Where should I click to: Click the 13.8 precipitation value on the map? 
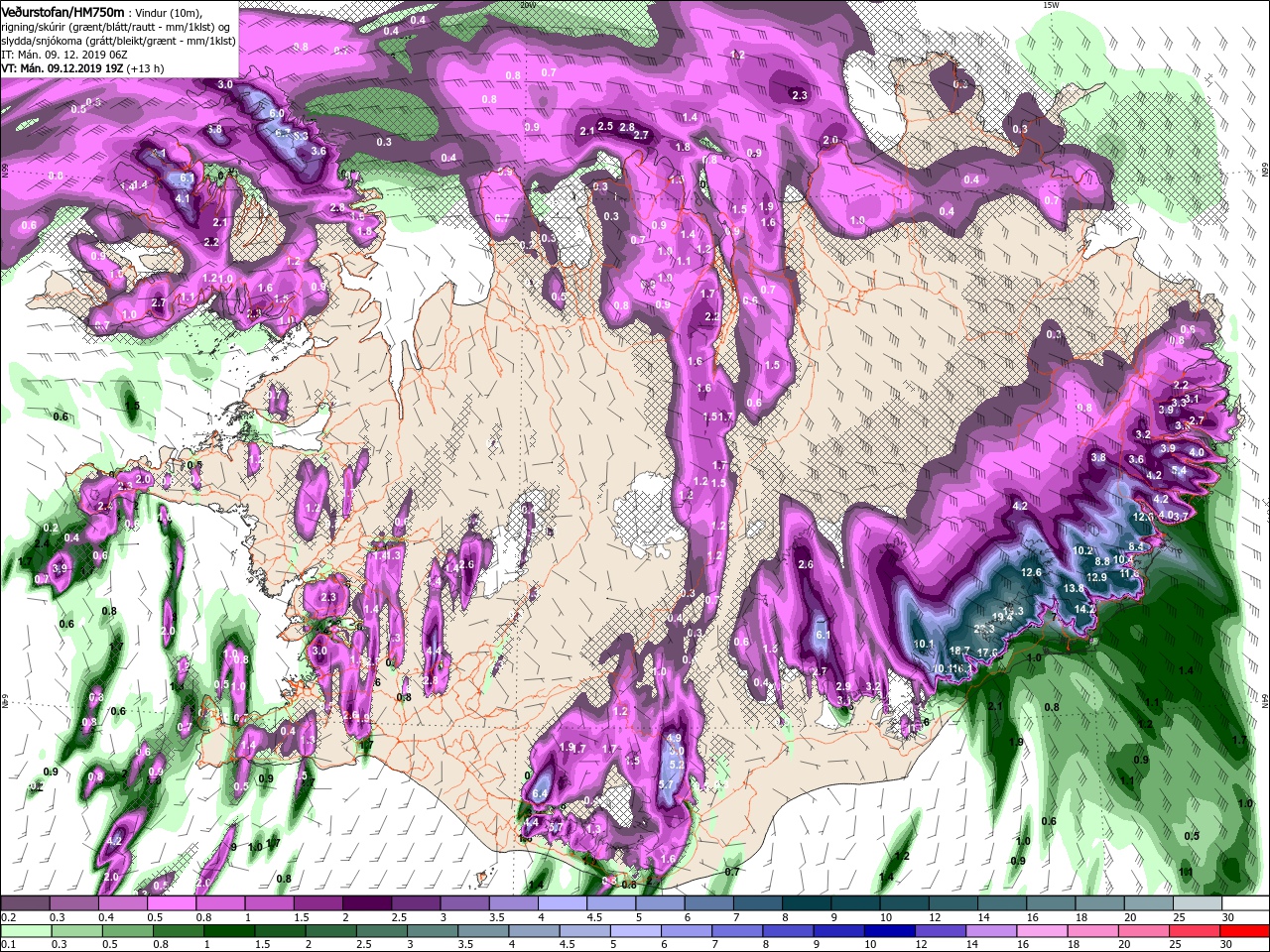click(1074, 588)
